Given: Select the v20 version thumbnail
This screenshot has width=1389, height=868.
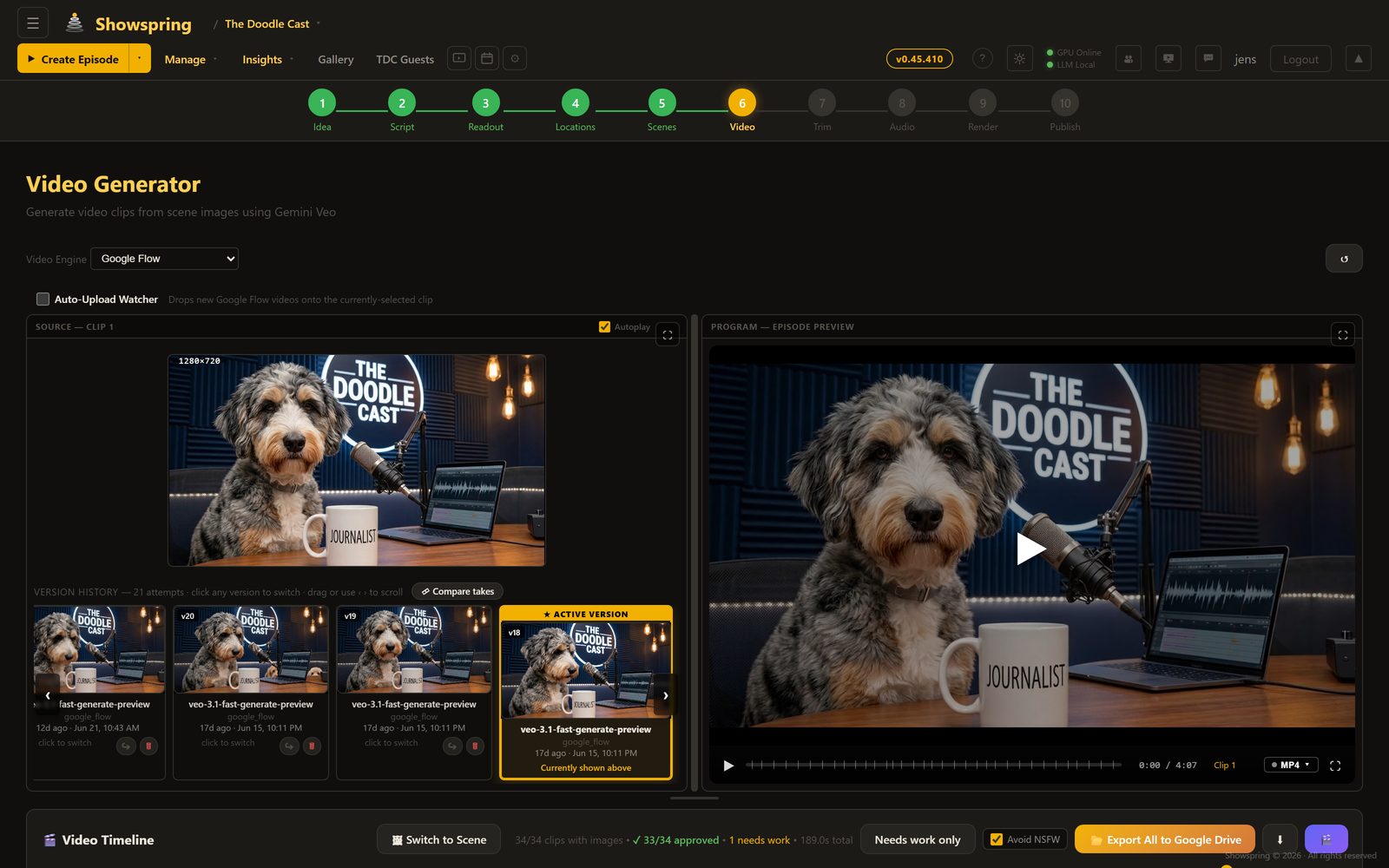Looking at the screenshot, I should pyautogui.click(x=251, y=649).
